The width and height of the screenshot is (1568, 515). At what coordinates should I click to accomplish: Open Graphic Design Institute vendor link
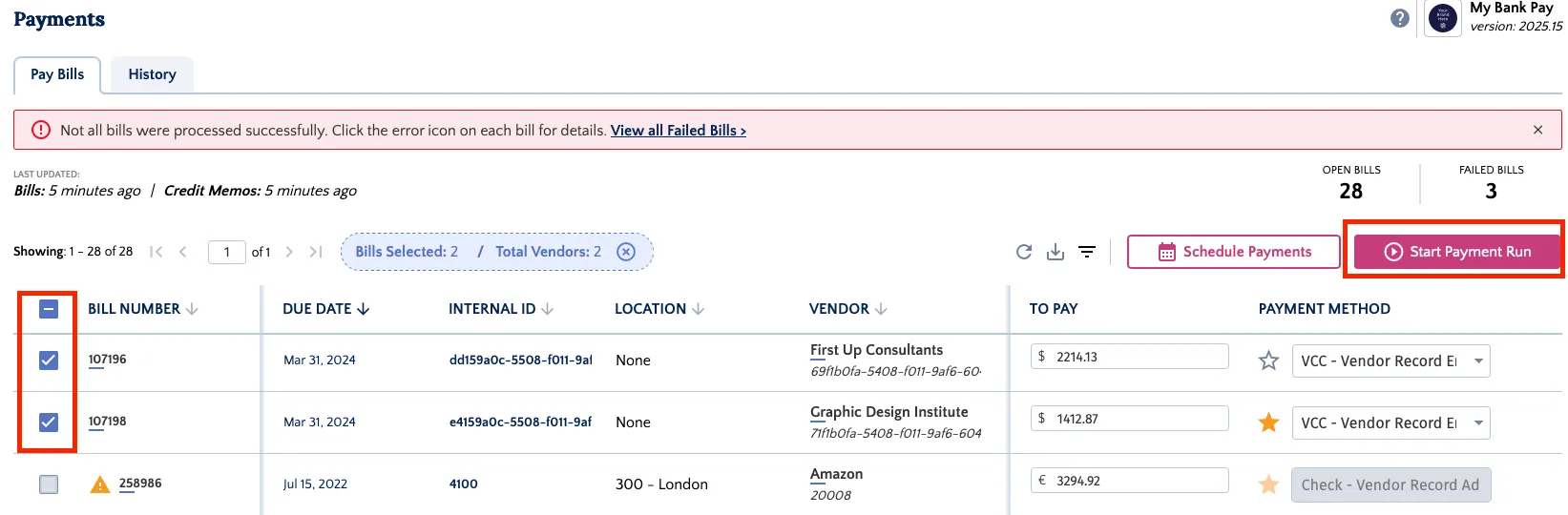pos(889,412)
